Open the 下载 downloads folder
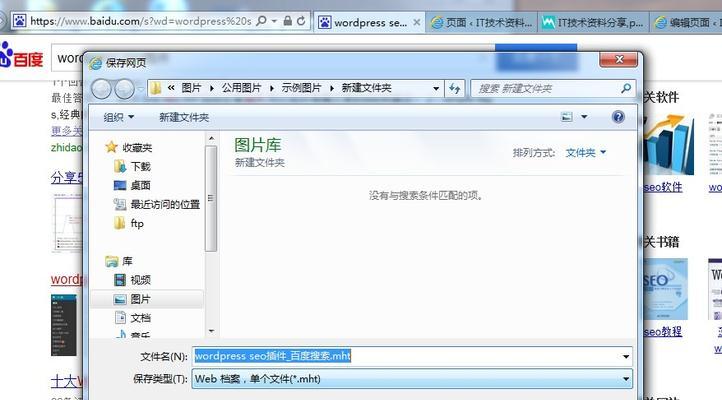The height and width of the screenshot is (400, 722). (x=133, y=166)
